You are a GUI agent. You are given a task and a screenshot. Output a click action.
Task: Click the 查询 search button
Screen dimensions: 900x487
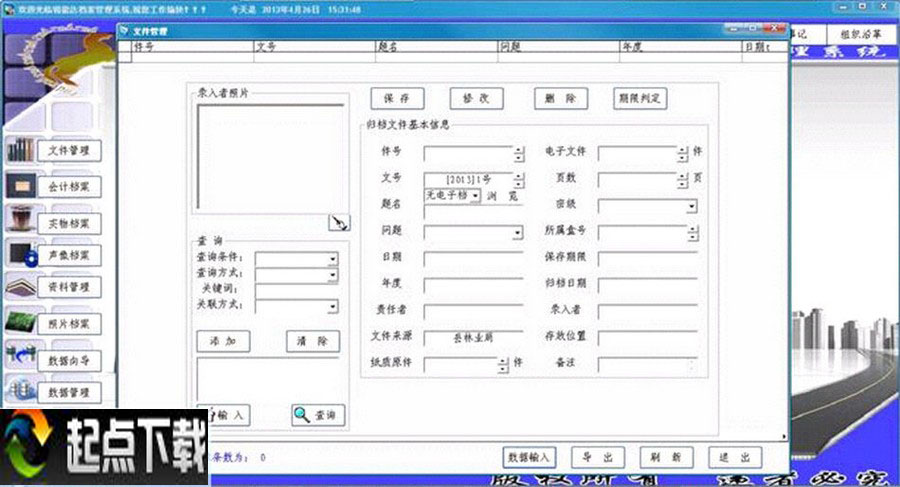[318, 415]
